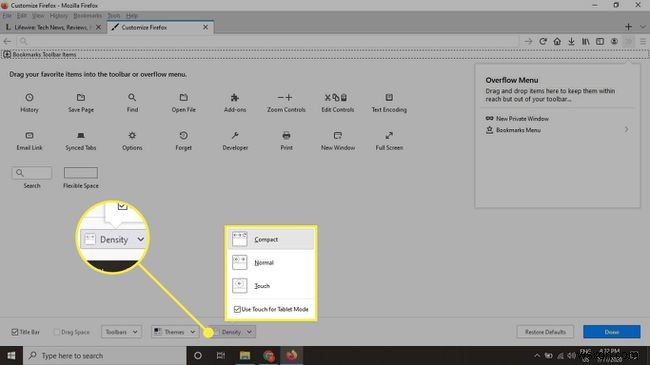
Task: Toggle the Title Bar checkbox
Action: [15, 332]
